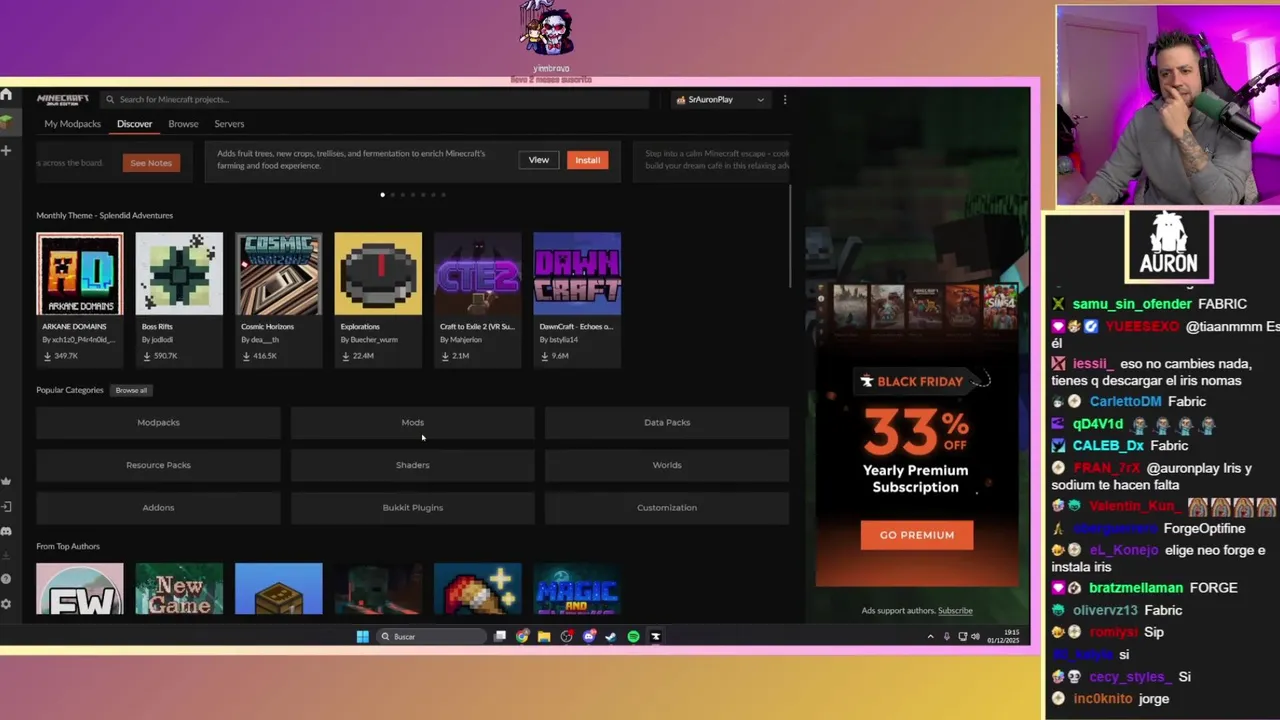Open volume control in system tray
The width and height of the screenshot is (1280, 720).
coord(975,637)
